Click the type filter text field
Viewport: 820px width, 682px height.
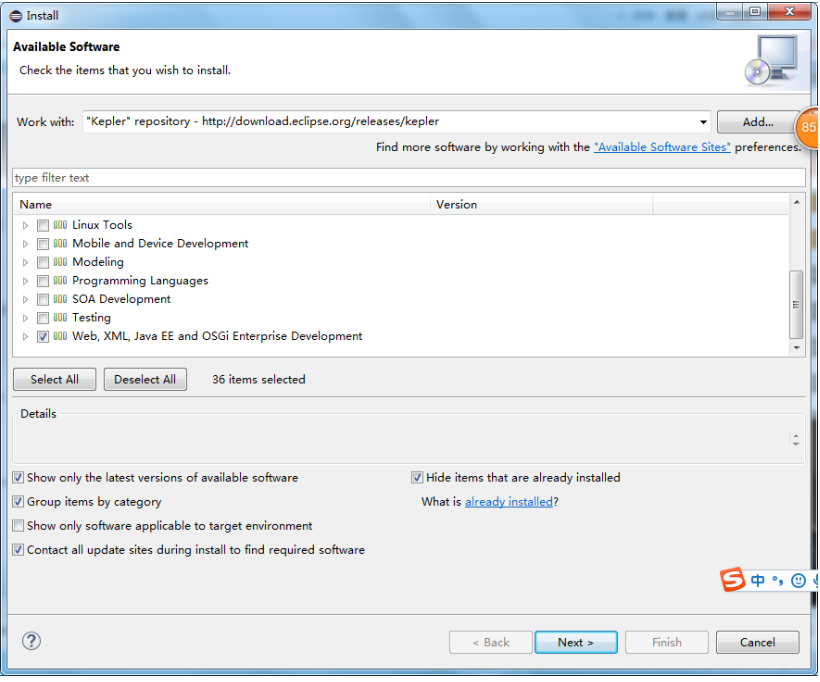(408, 178)
